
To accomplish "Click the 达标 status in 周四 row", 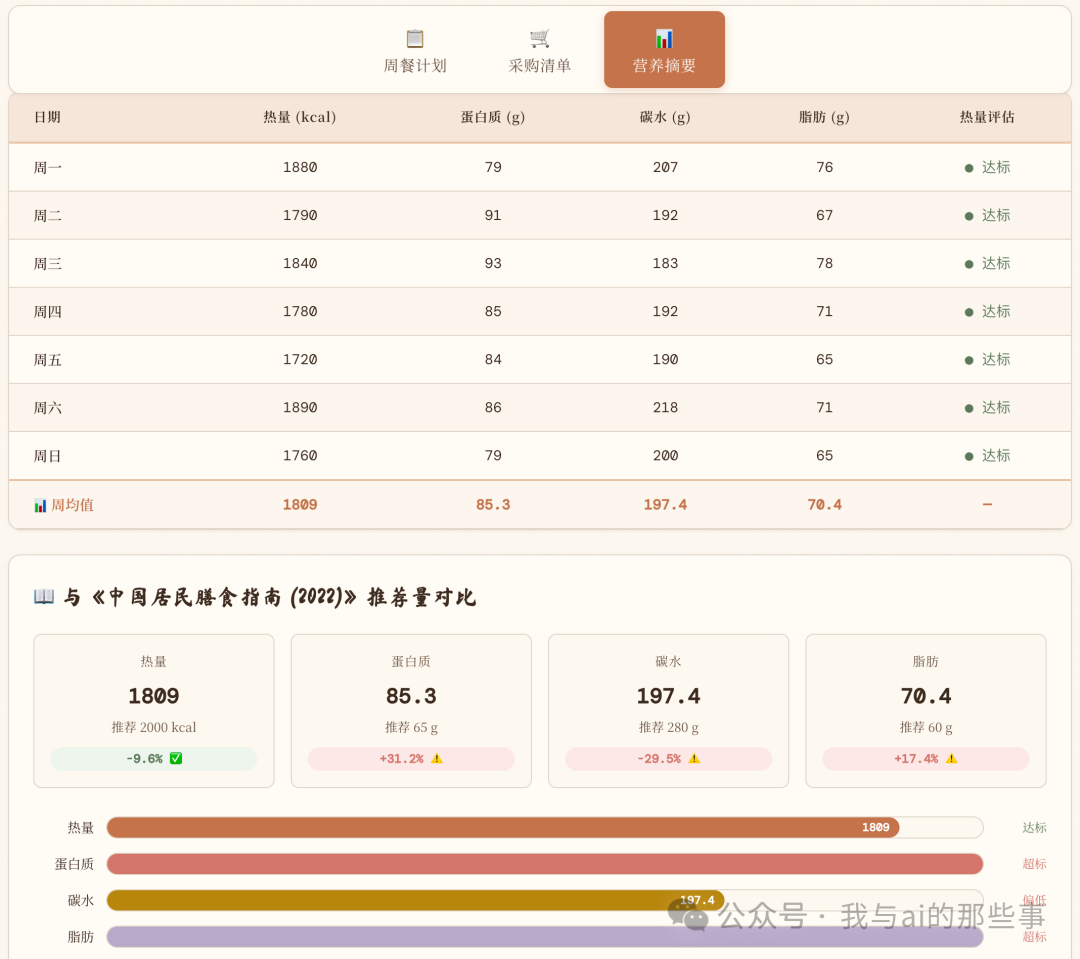I will pos(988,312).
